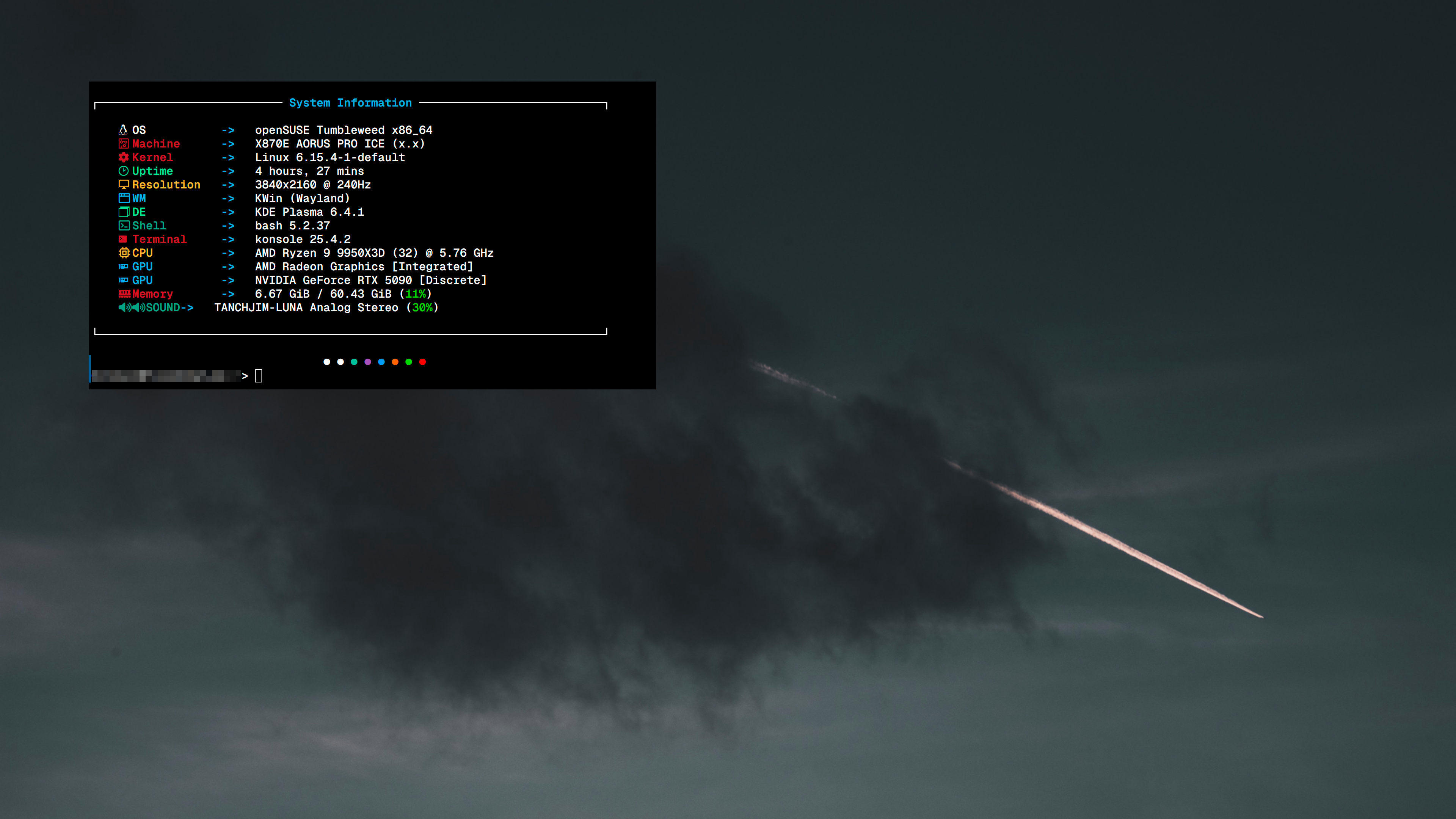Click the blurred prompt username text
1456x819 pixels.
tap(166, 376)
